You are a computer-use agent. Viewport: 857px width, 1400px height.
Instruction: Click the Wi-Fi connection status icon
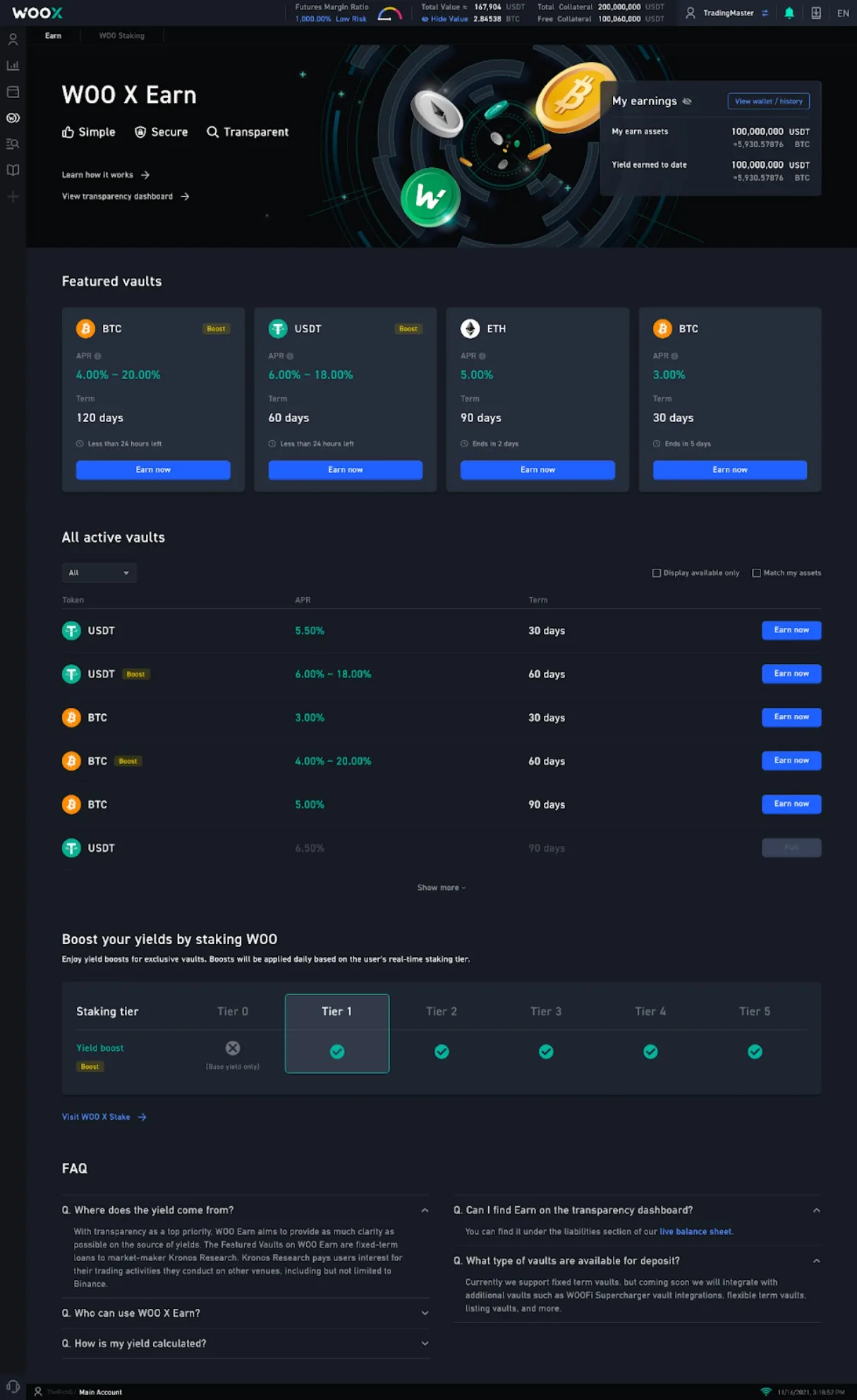[766, 1392]
